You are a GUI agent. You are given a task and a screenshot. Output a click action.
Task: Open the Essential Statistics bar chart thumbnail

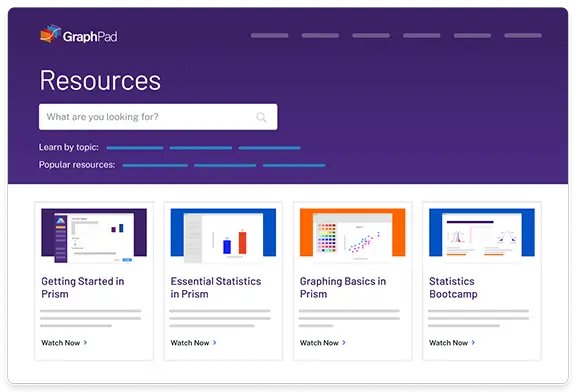pos(223,235)
